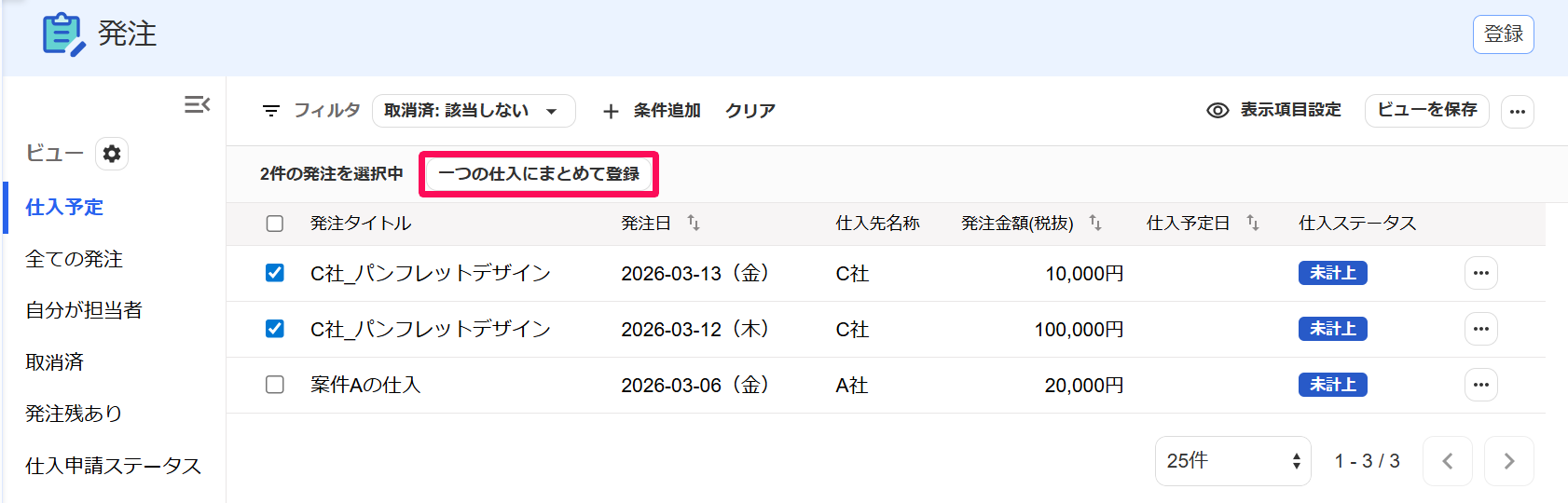Open row menu for 案件Aの仕入

pos(1481,385)
